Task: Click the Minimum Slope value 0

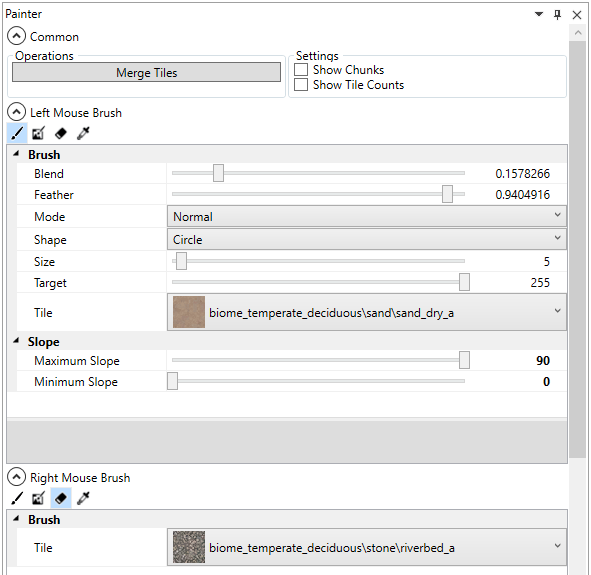Action: point(547,382)
